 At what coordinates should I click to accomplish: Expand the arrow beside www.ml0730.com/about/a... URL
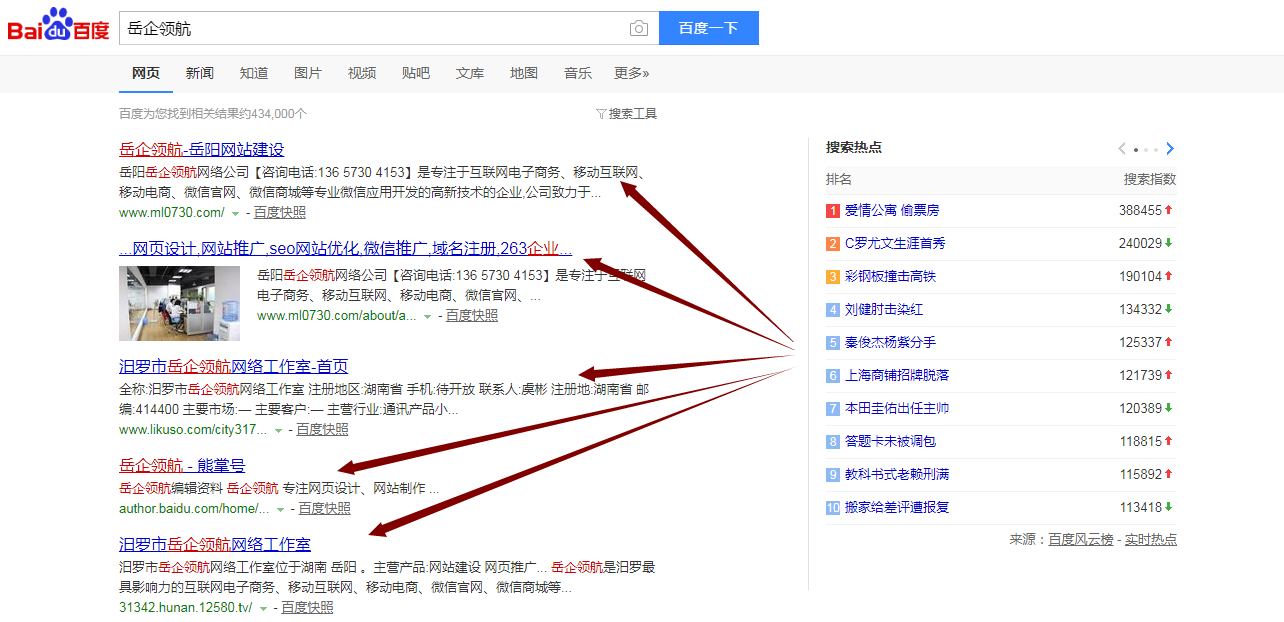click(428, 316)
